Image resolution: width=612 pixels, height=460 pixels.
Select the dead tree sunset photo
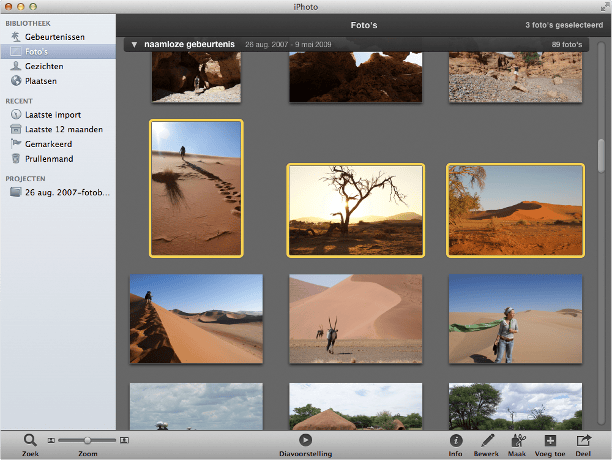355,210
